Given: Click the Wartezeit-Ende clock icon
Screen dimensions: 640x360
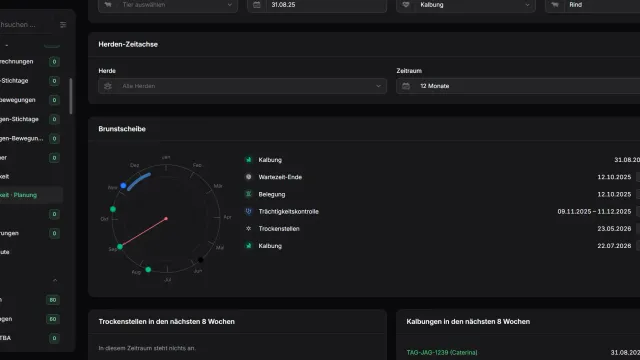Looking at the screenshot, I should [249, 177].
